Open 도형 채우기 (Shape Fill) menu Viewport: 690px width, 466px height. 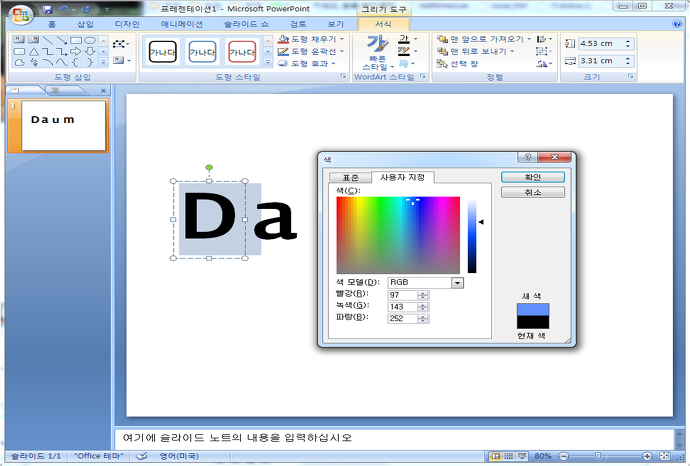point(312,39)
